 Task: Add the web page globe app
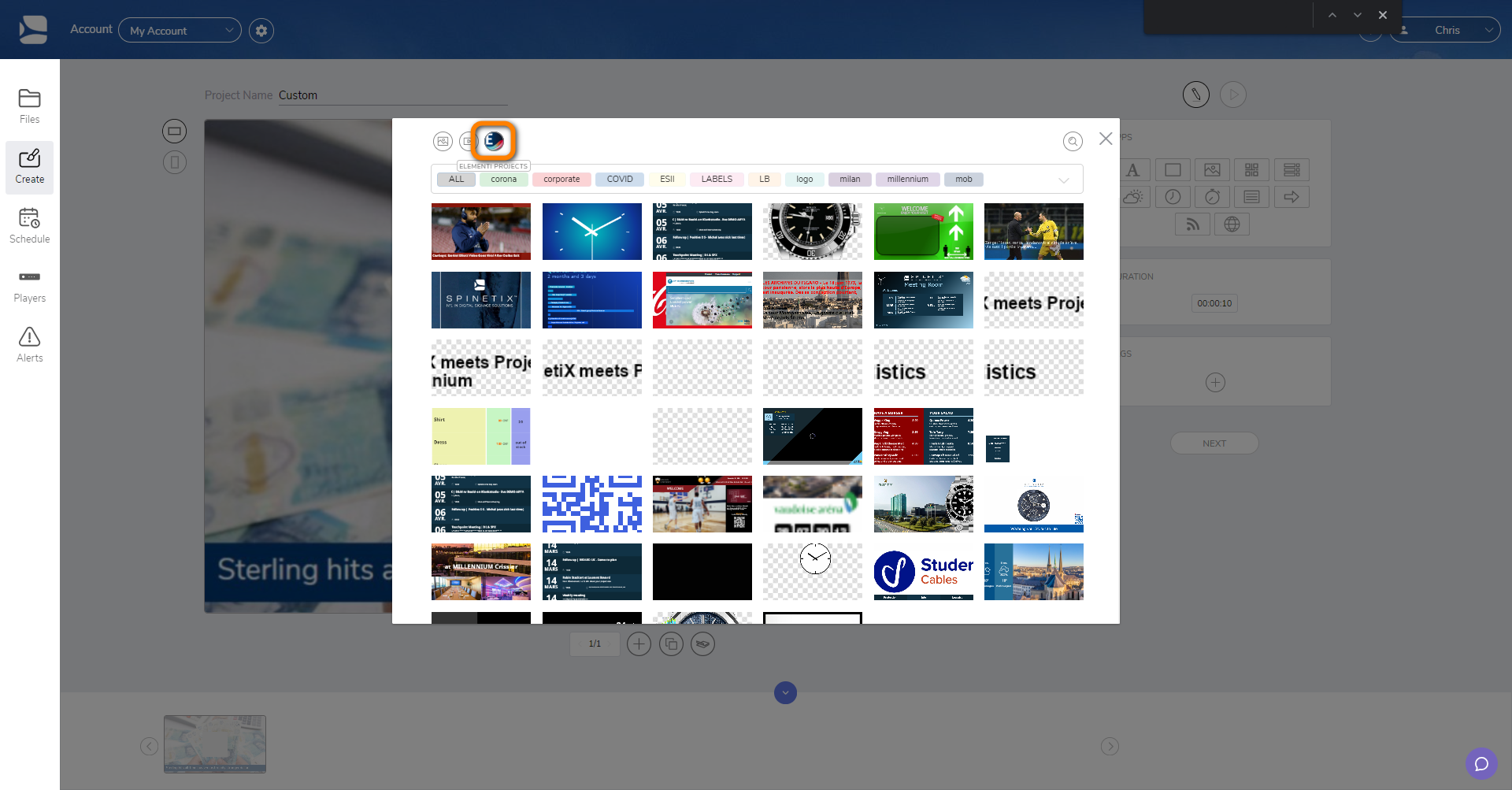click(1232, 224)
